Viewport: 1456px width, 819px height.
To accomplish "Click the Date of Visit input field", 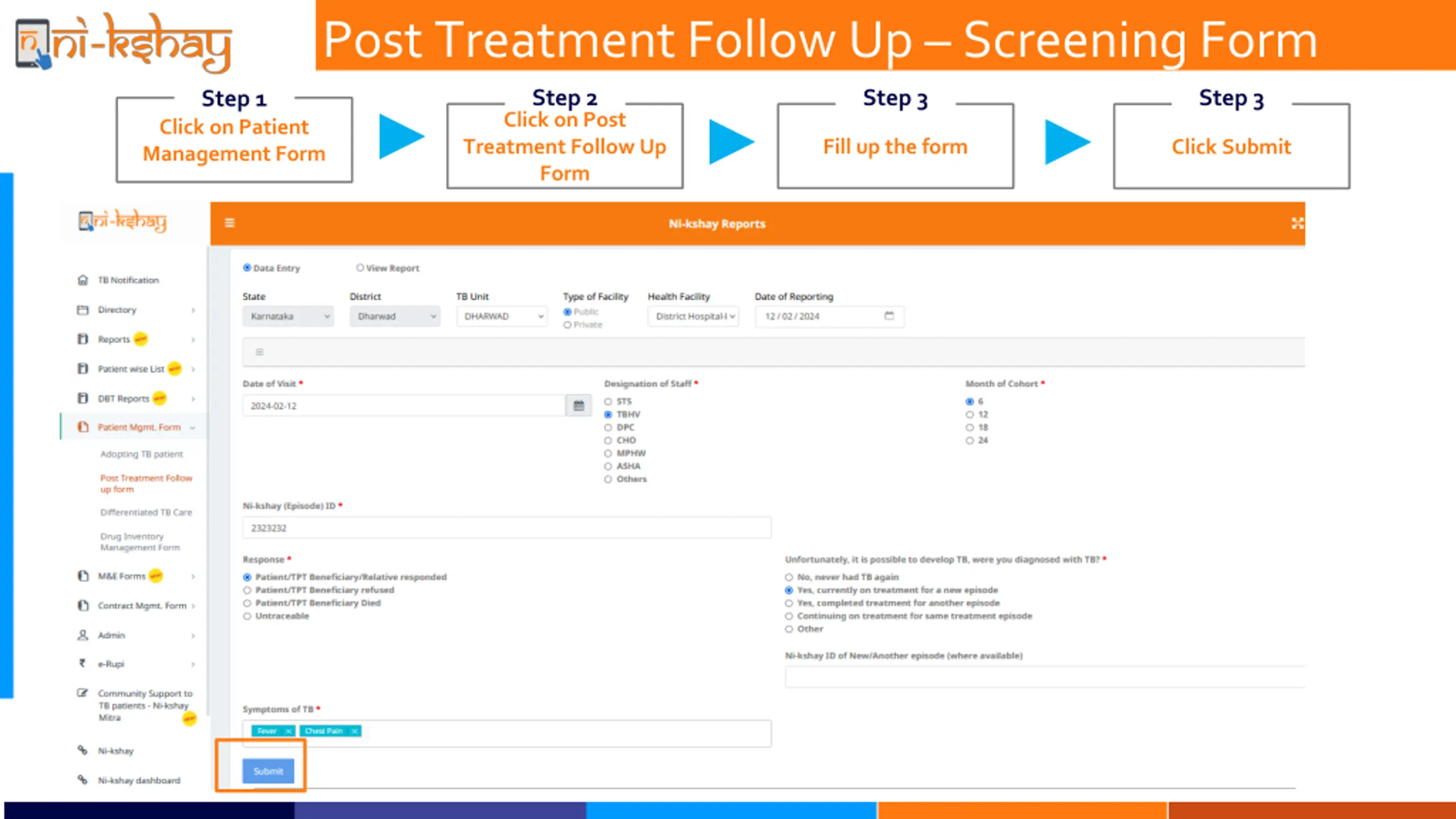I will point(404,406).
